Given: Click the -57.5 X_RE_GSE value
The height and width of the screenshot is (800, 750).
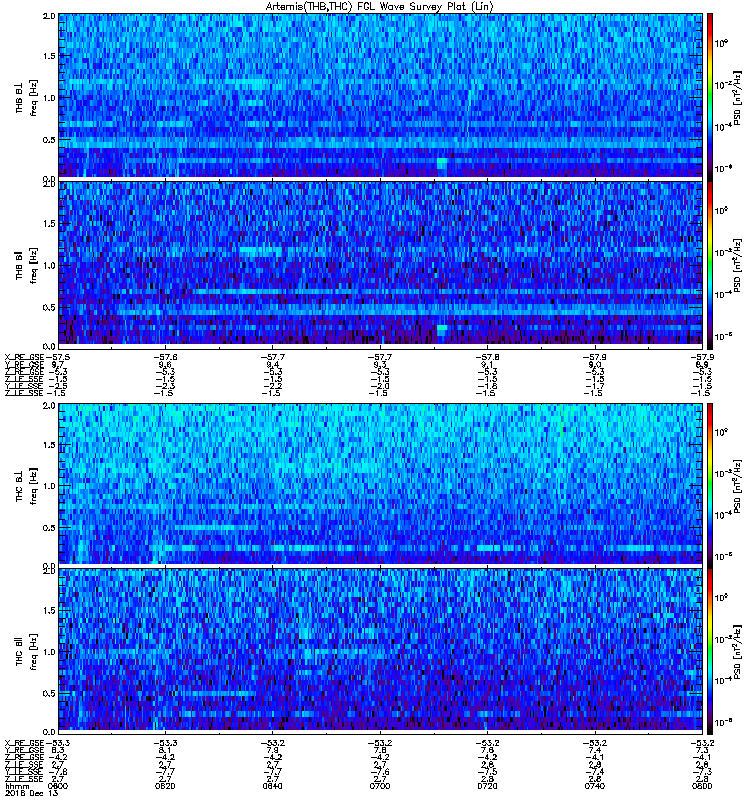Looking at the screenshot, I should tap(57, 357).
